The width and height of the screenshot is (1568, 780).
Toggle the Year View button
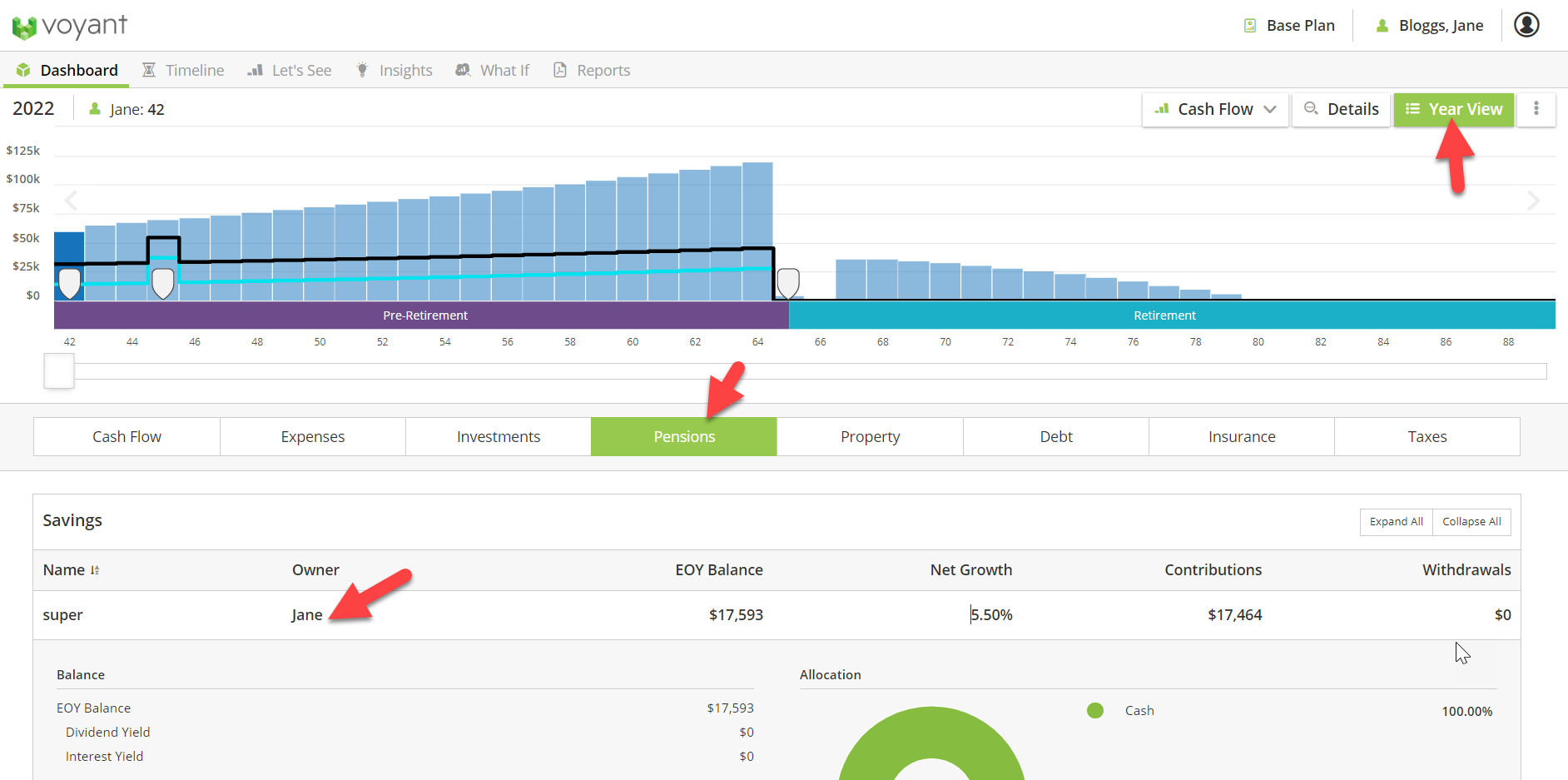click(x=1454, y=109)
